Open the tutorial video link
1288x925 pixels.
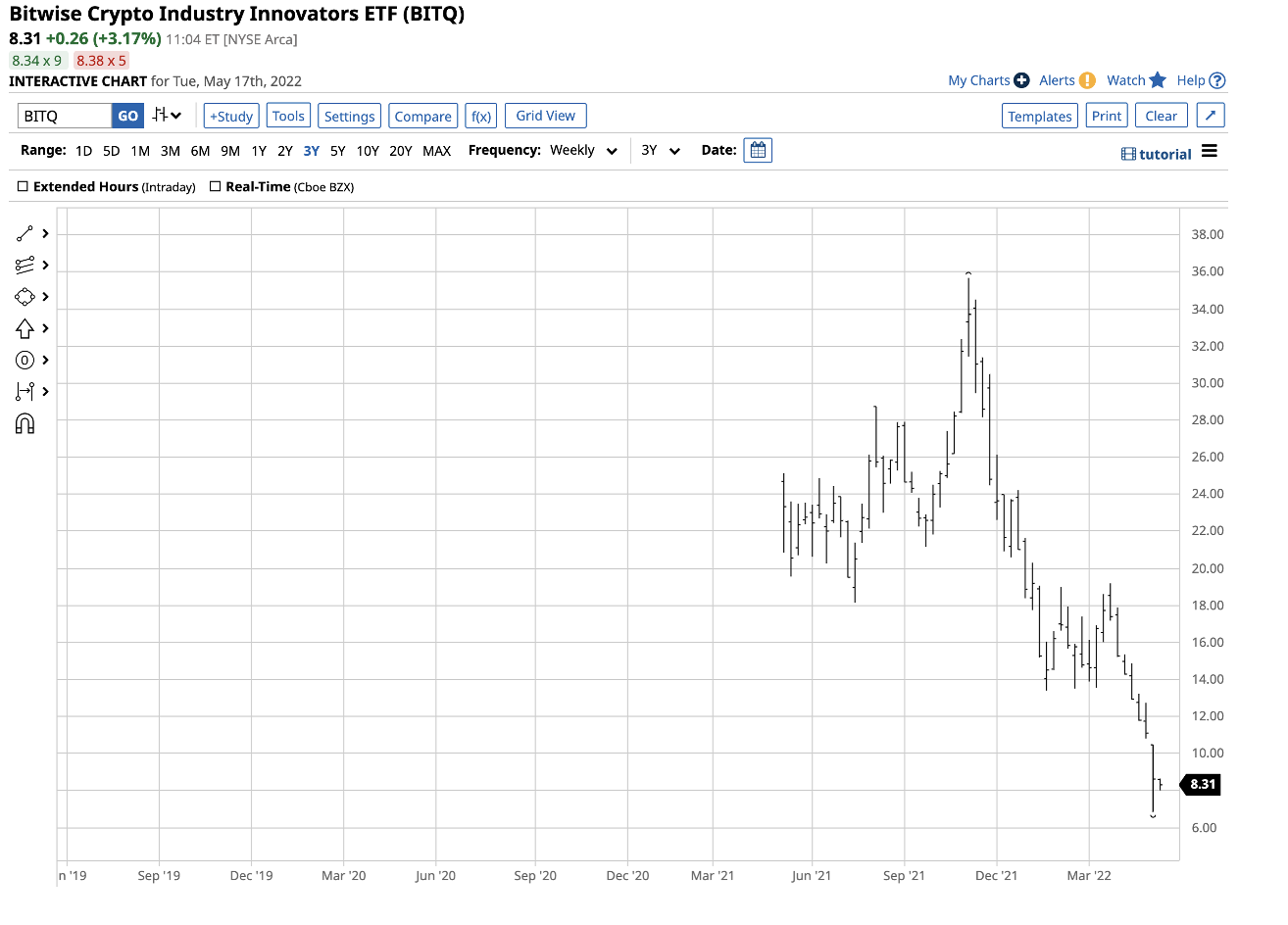1157,154
